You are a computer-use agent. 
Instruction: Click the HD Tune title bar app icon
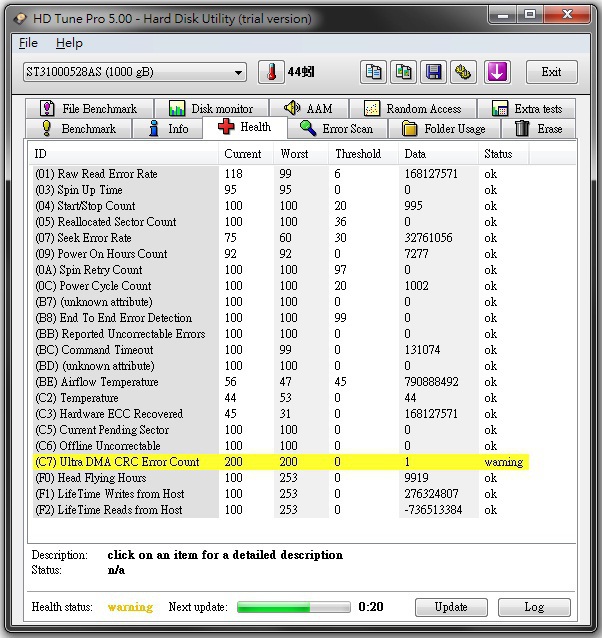[x=20, y=18]
